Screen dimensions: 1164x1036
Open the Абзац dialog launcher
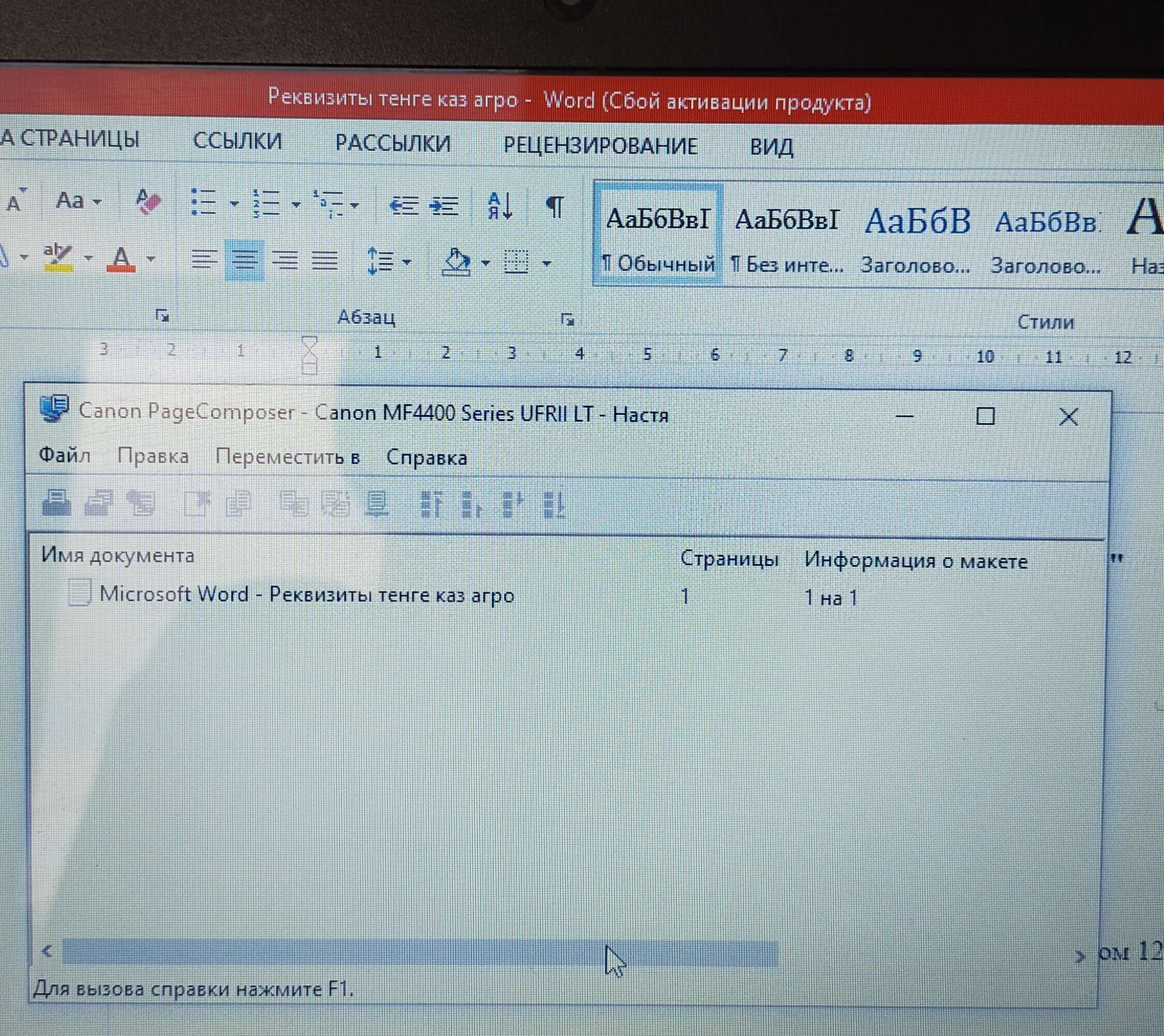tap(566, 319)
